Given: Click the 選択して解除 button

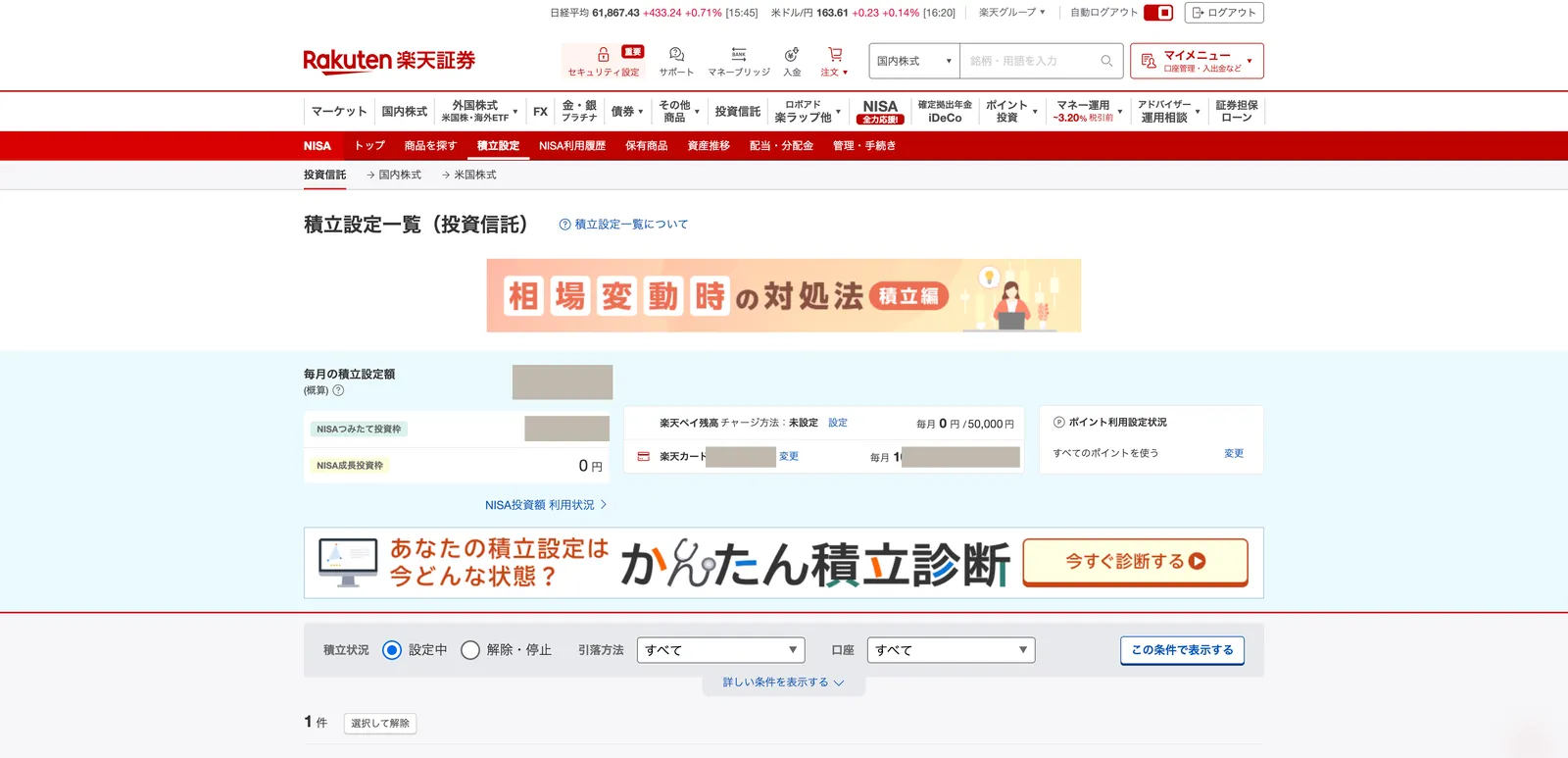Looking at the screenshot, I should tap(380, 724).
